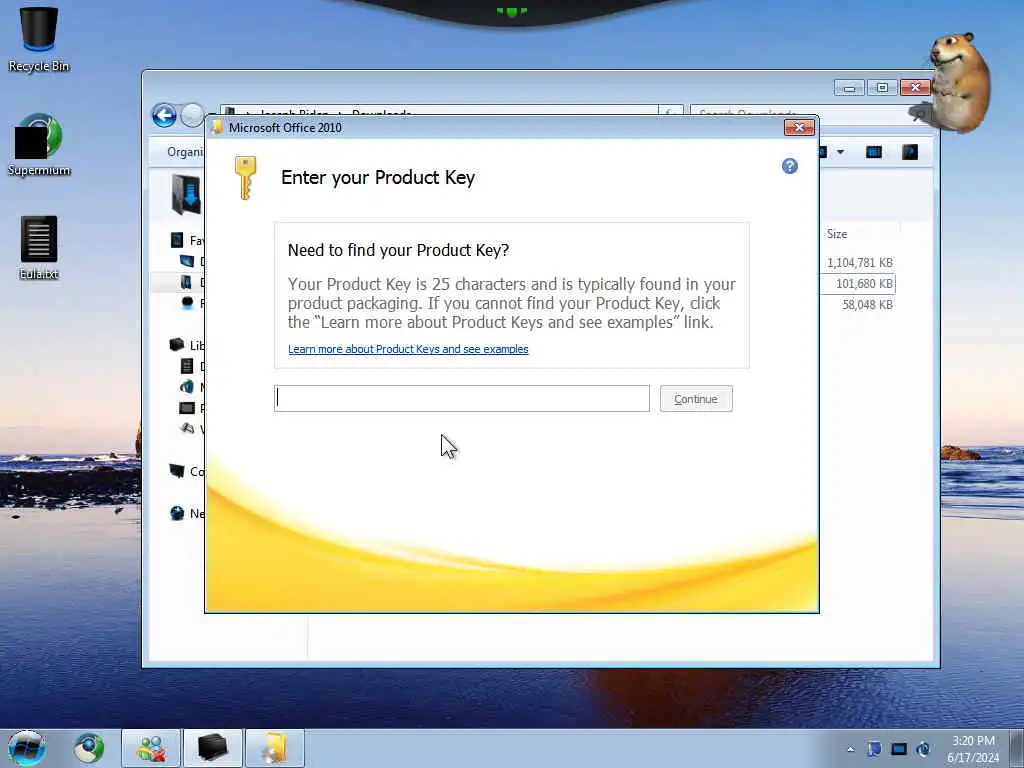Click the Documents library icon in sidebar
This screenshot has height=768, width=1024.
(x=187, y=366)
